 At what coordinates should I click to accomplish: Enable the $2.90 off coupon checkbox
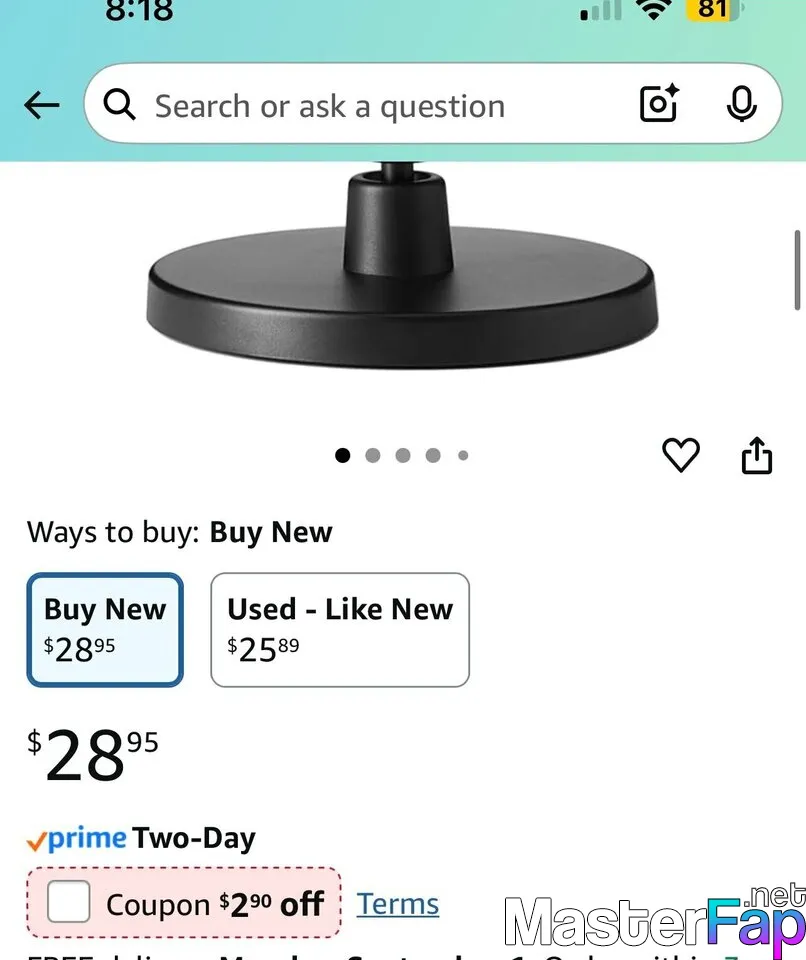pyautogui.click(x=69, y=902)
